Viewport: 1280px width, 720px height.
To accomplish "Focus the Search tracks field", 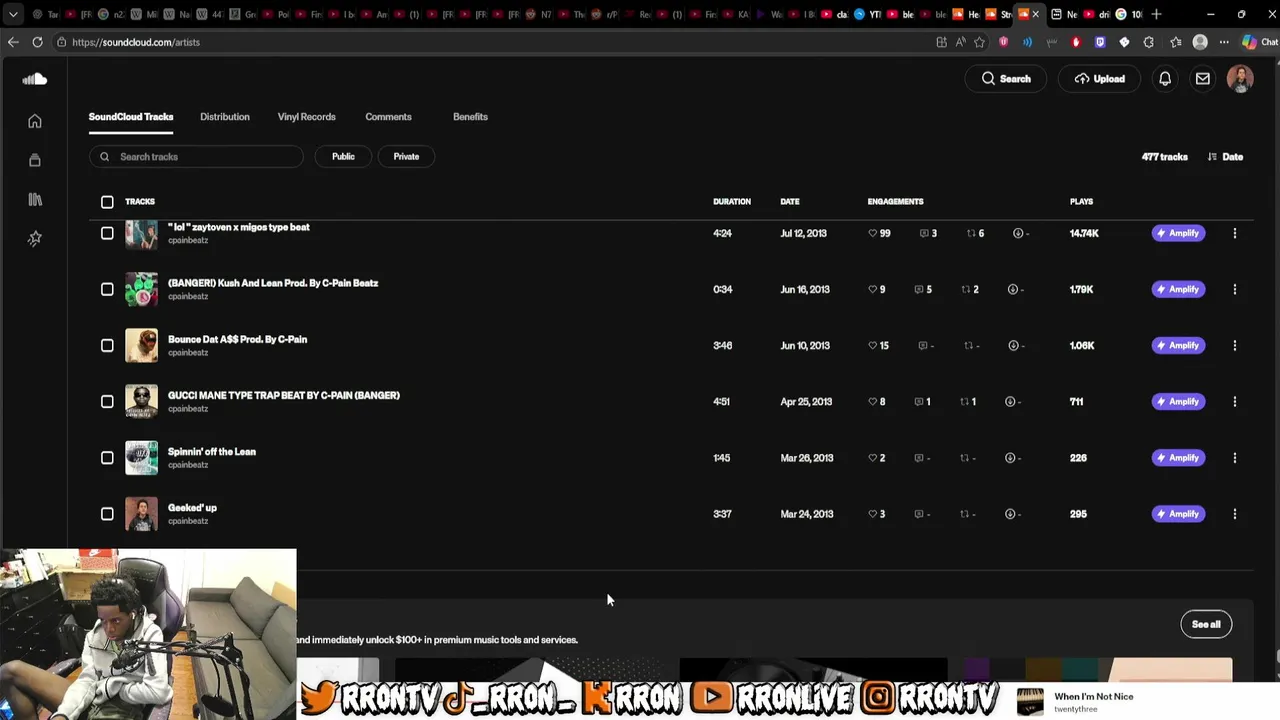I will 196,157.
